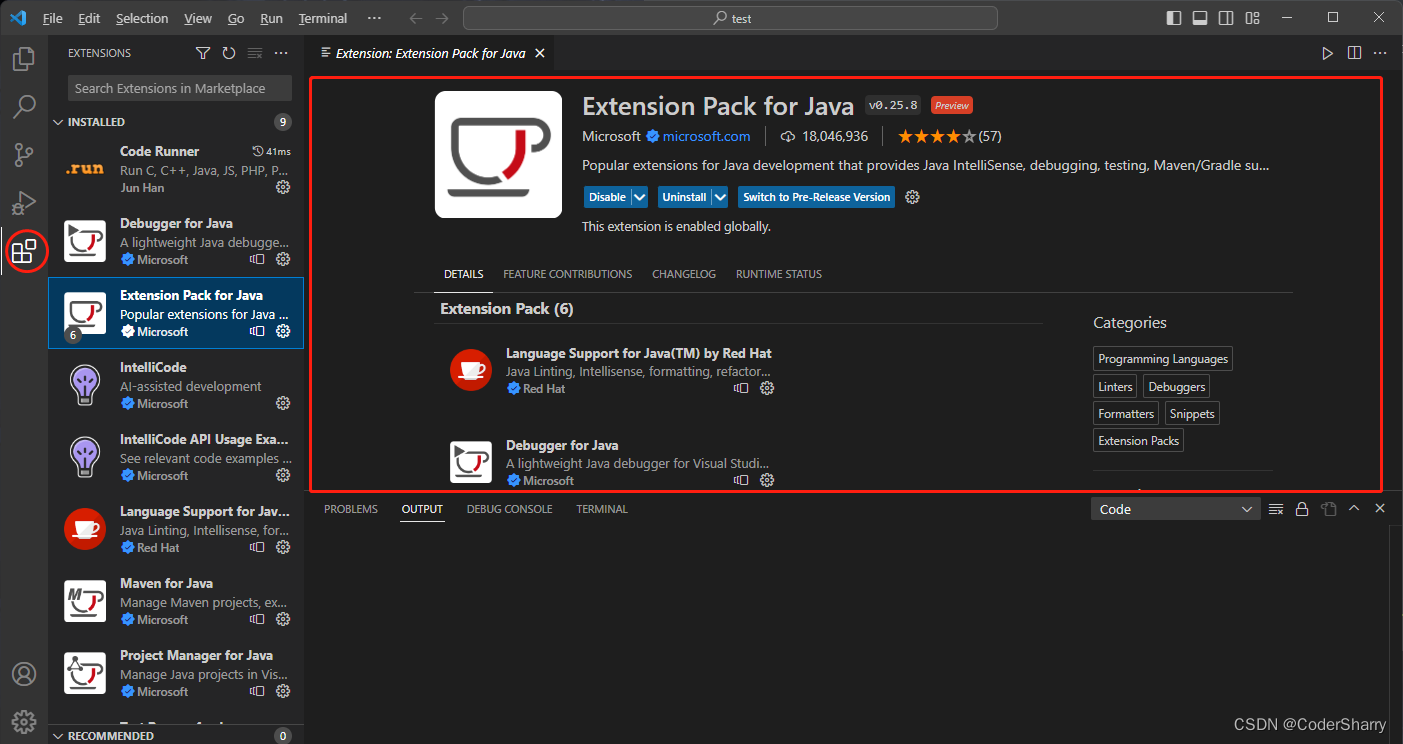This screenshot has width=1403, height=744.
Task: Switch to DEBUG CONSOLE panel tab
Action: click(x=509, y=509)
